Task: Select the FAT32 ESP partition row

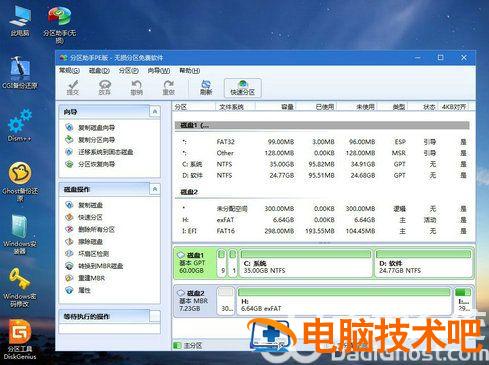Action: [322, 142]
